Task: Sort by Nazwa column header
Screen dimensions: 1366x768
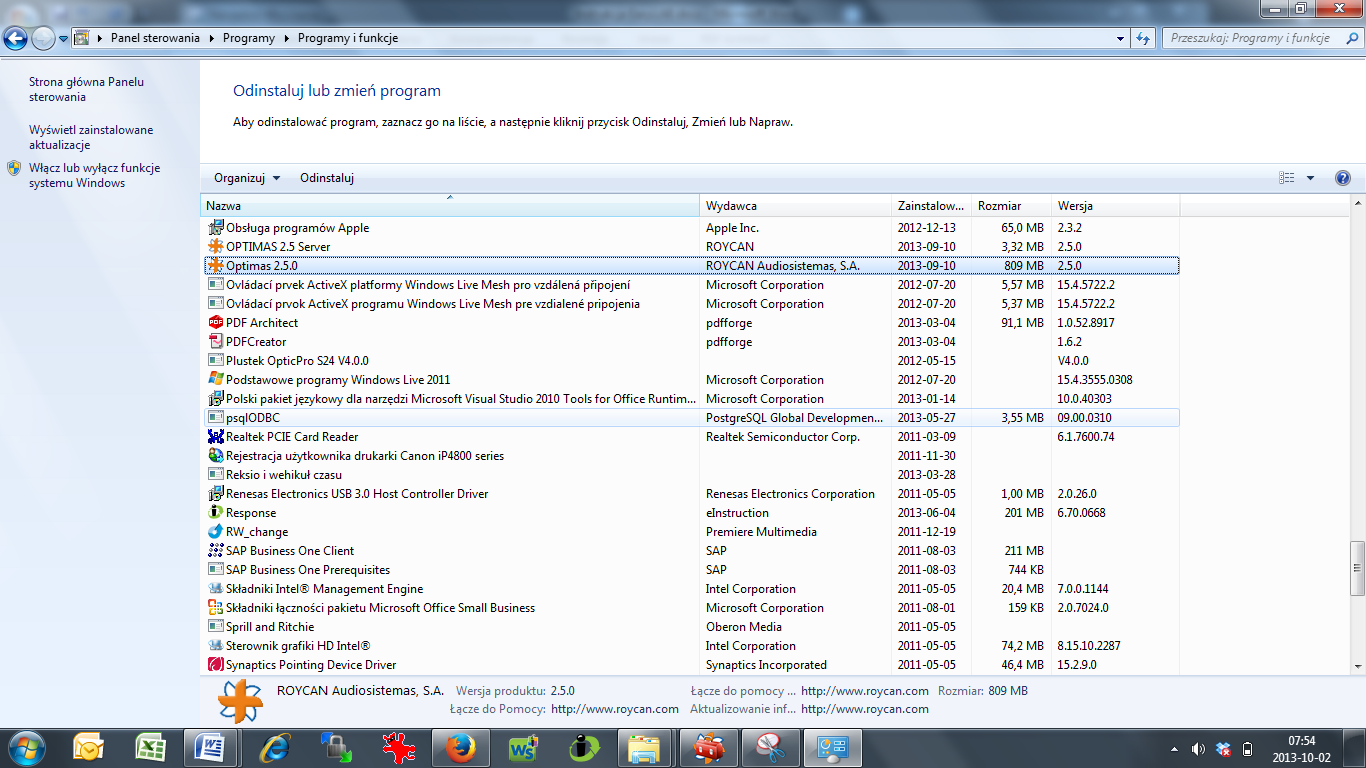Action: coord(449,205)
